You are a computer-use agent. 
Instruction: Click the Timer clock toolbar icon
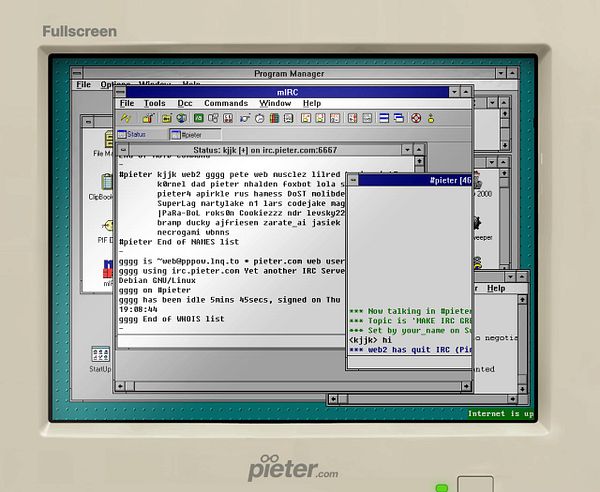259,118
